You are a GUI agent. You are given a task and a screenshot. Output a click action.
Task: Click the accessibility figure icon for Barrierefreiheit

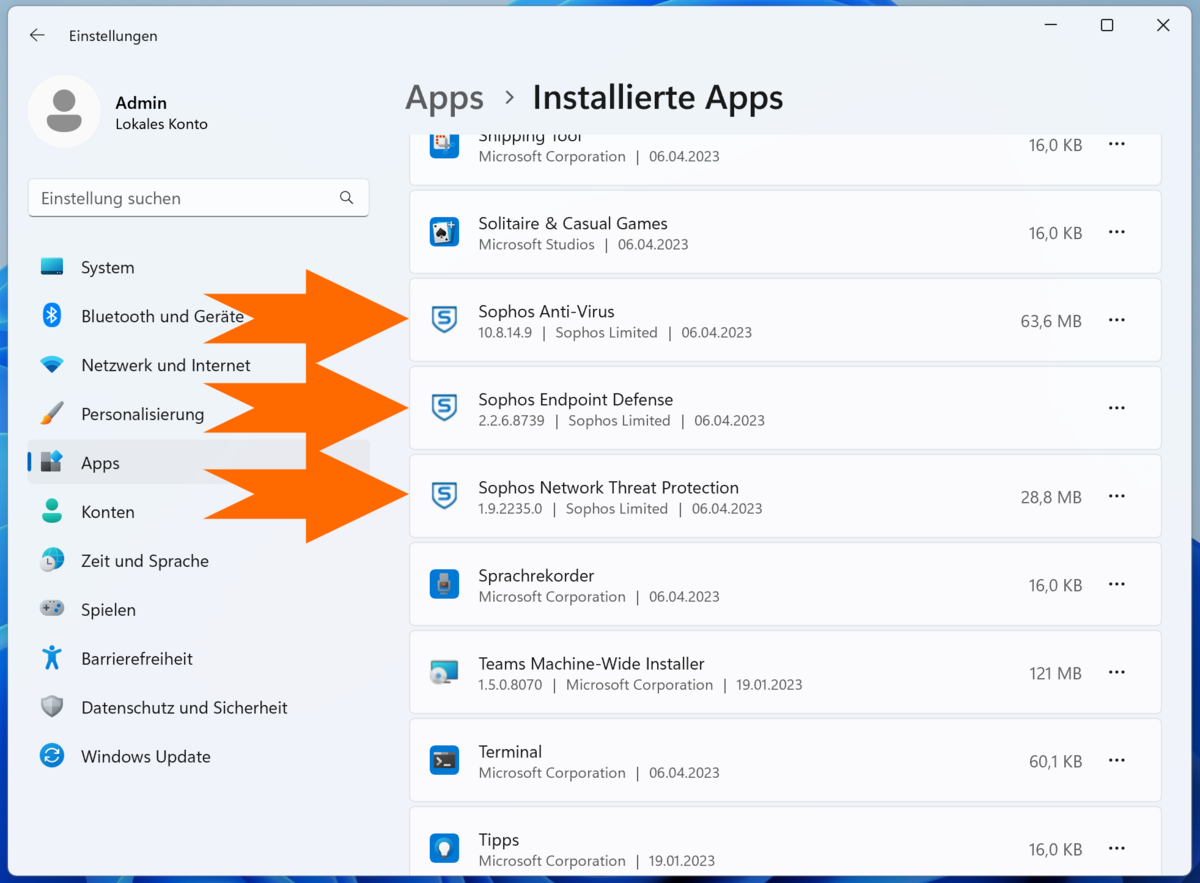(52, 658)
